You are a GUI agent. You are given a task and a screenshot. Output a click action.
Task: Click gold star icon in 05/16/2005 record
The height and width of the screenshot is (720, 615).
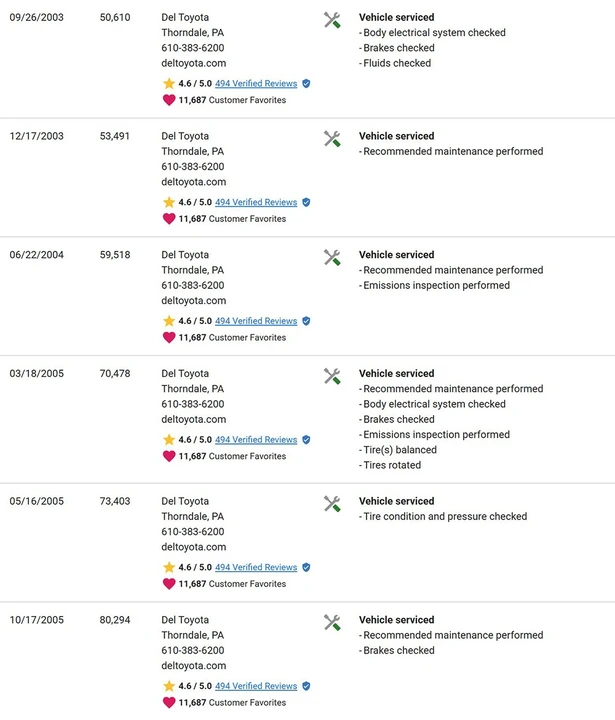[169, 567]
